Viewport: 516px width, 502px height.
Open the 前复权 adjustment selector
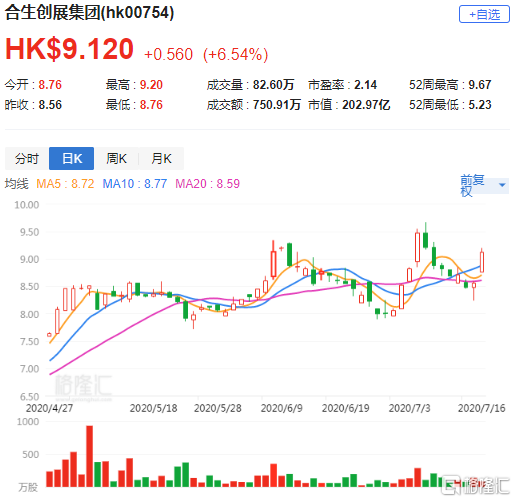pos(484,186)
